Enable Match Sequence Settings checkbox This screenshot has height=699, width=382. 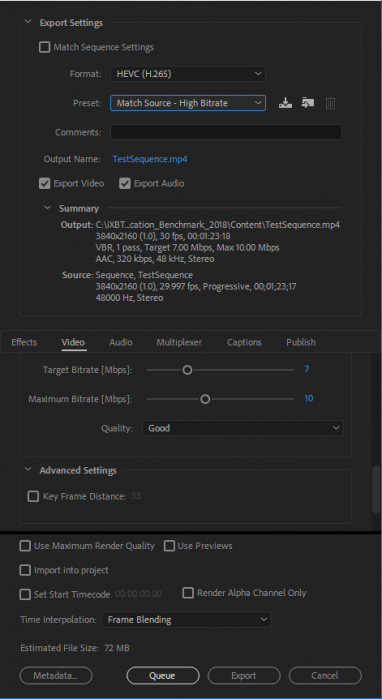[45, 47]
